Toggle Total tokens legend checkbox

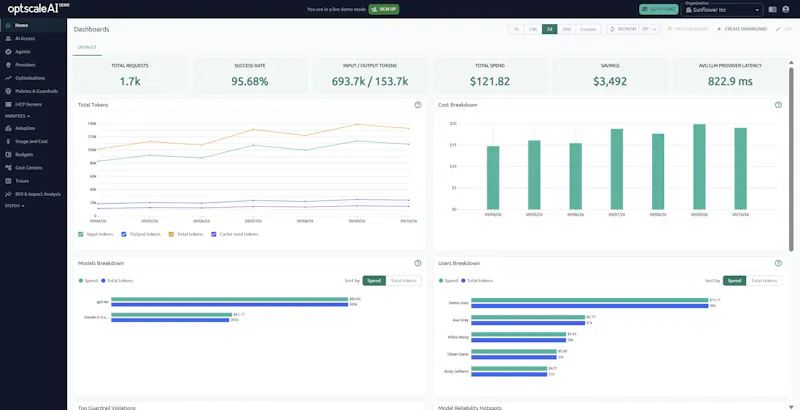coord(171,234)
